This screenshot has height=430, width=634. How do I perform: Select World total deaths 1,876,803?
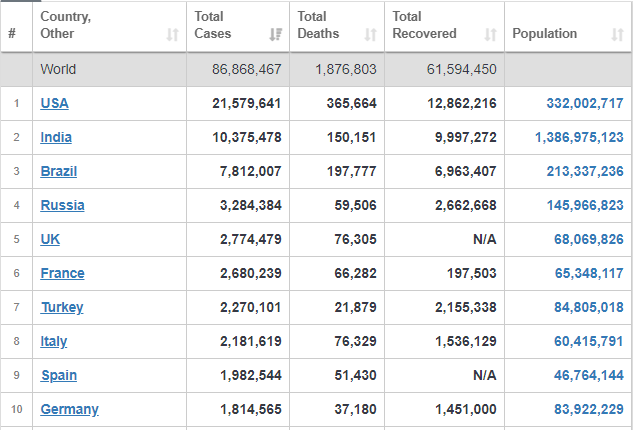(346, 69)
